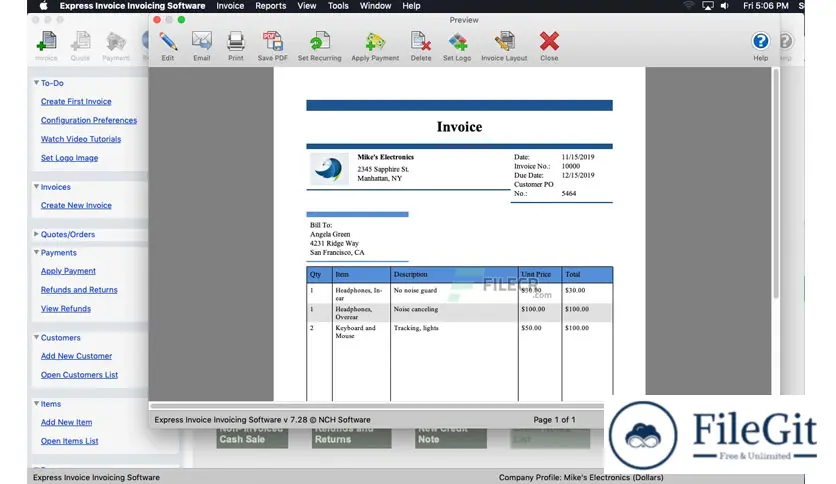This screenshot has width=836, height=484.
Task: Click the Keyboard and Mouse item row
Action: click(x=460, y=332)
